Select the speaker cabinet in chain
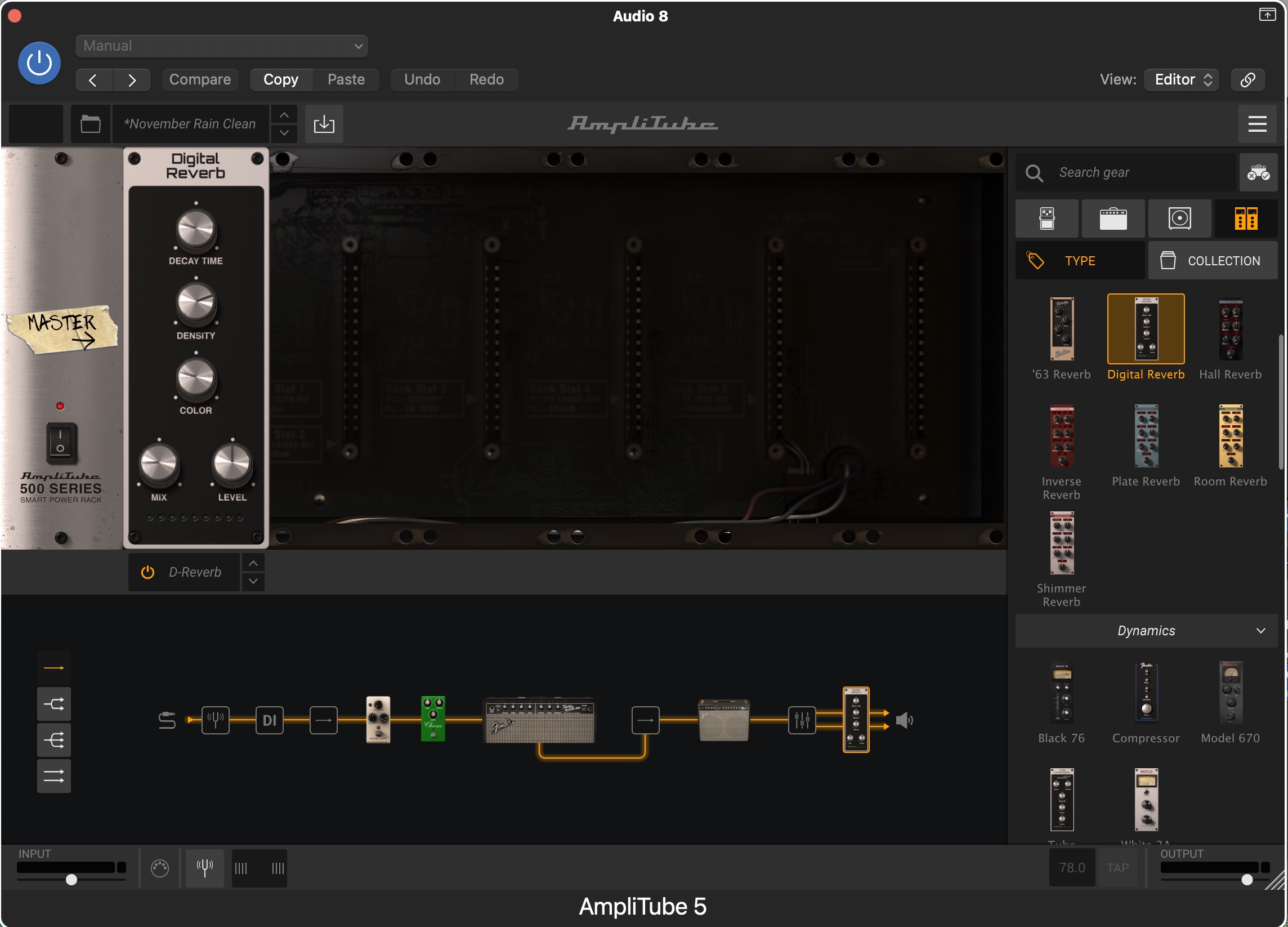Viewport: 1288px width, 927px height. click(723, 720)
